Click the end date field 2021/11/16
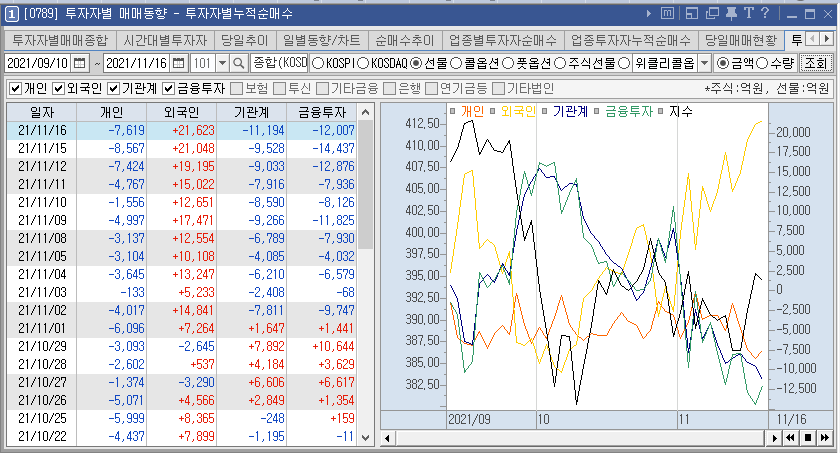 [137, 63]
